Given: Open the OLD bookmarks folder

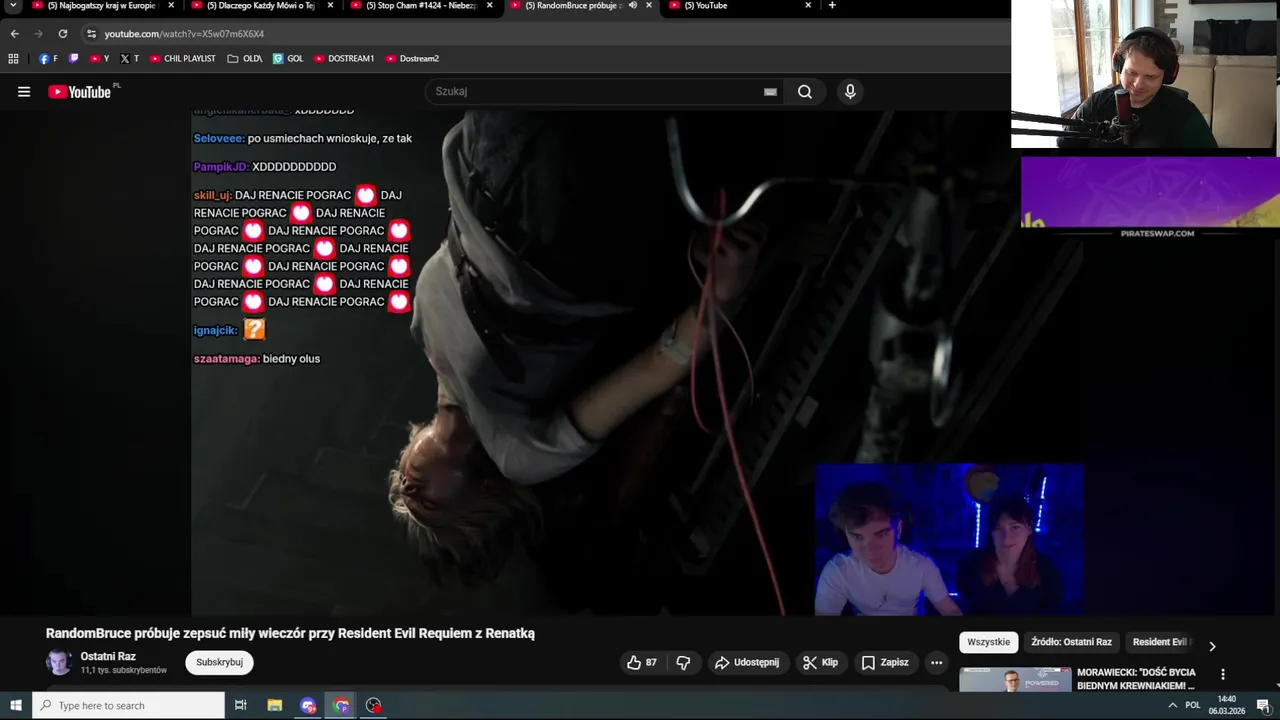Looking at the screenshot, I should [245, 59].
